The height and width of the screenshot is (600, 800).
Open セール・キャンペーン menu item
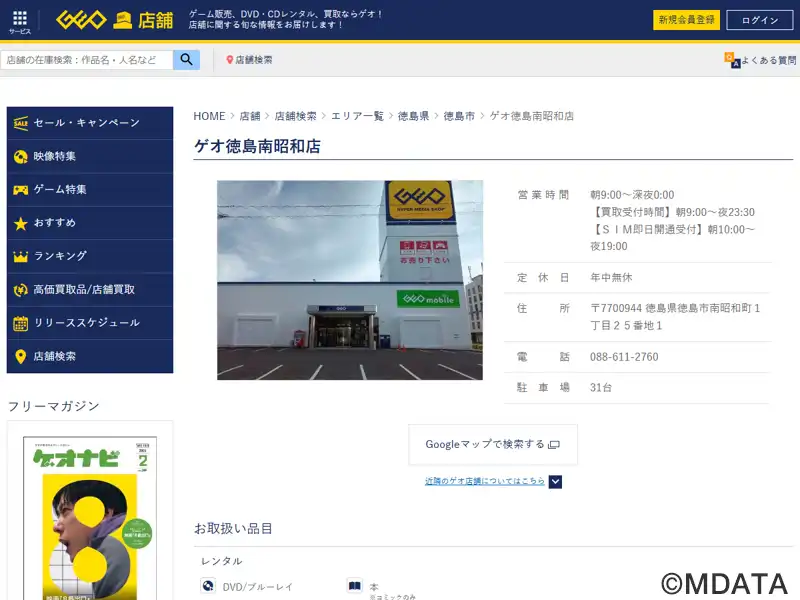(x=89, y=123)
